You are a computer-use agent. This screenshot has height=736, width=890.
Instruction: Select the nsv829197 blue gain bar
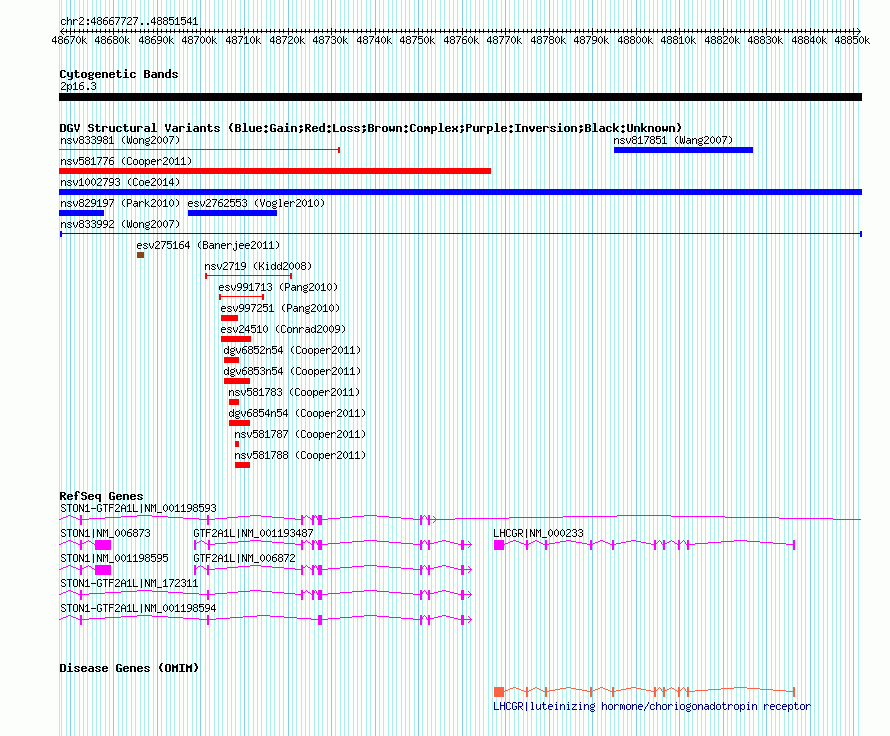point(81,213)
